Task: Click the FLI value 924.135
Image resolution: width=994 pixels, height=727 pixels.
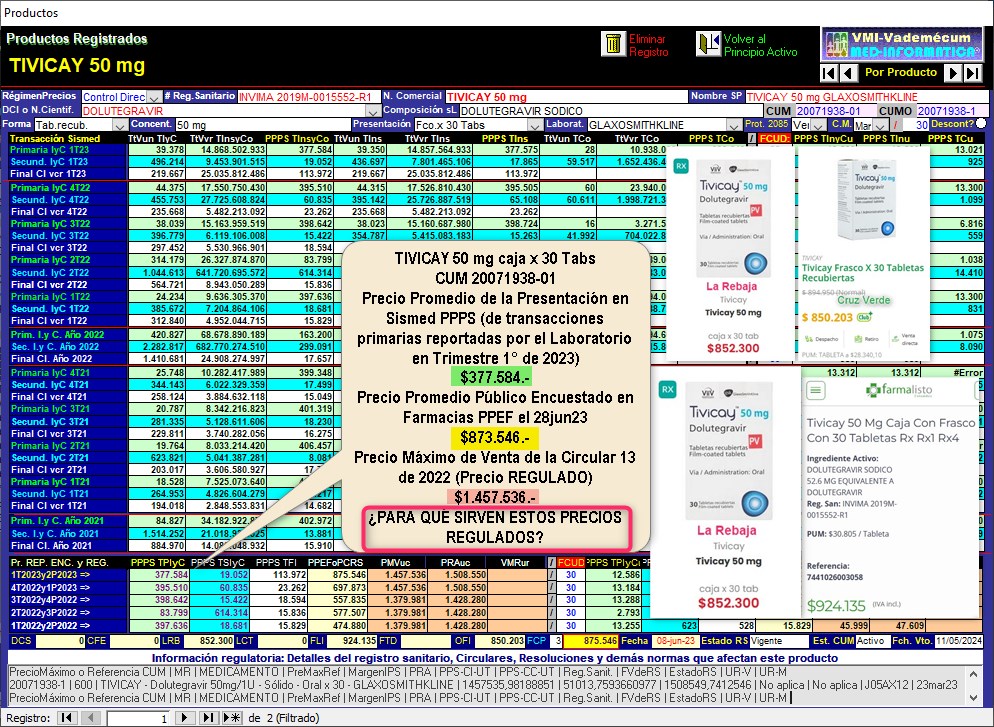Action: [x=352, y=641]
